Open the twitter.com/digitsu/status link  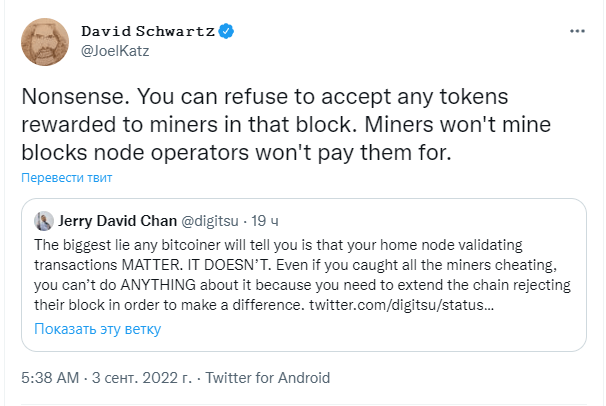402,305
